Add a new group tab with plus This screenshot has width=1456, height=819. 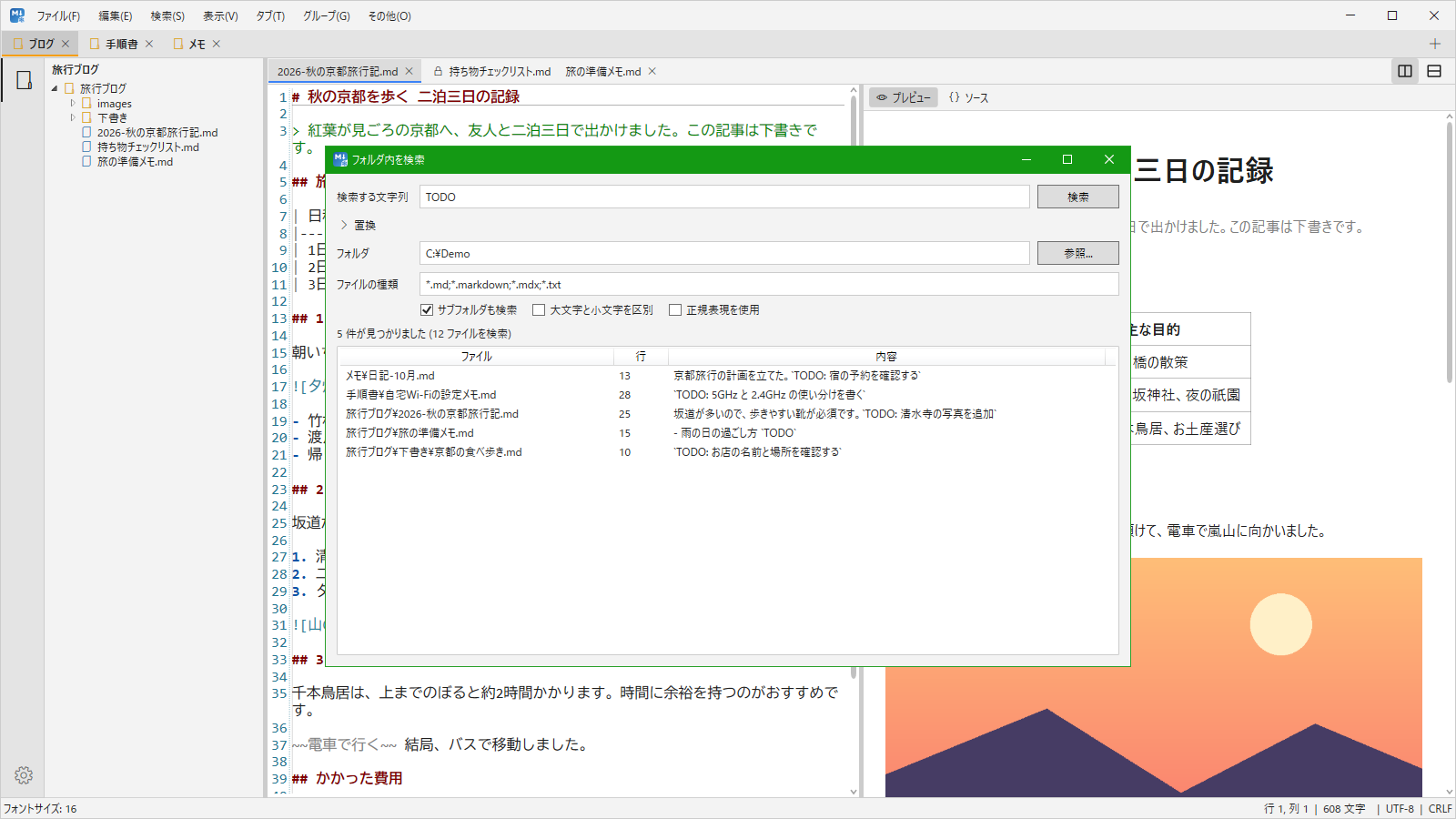1435,44
